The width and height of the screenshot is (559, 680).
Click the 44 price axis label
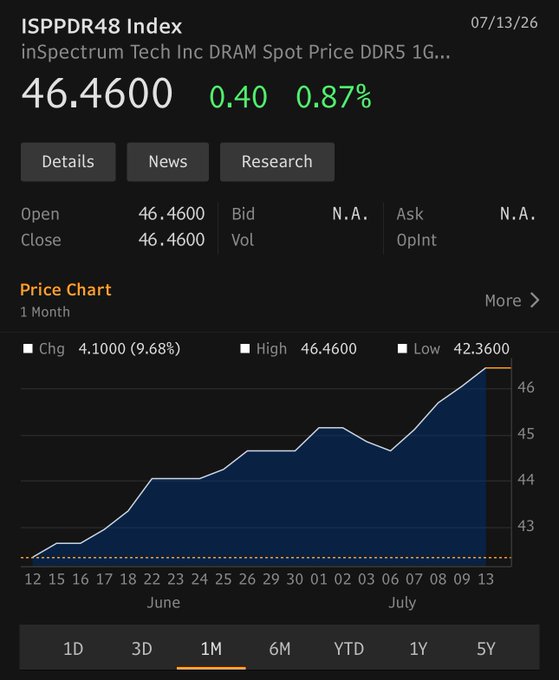(x=526, y=480)
